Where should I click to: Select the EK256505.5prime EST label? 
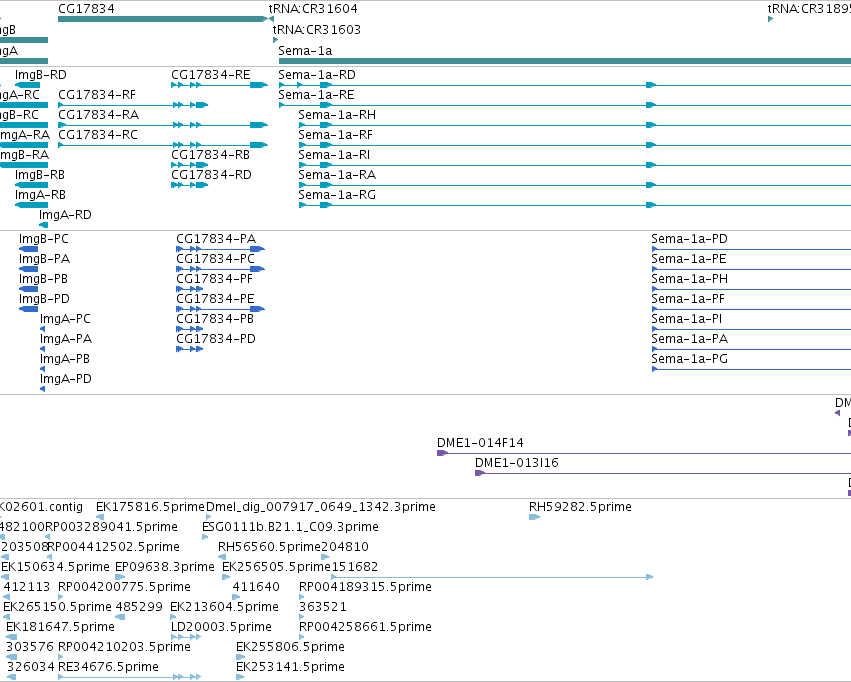(277, 568)
